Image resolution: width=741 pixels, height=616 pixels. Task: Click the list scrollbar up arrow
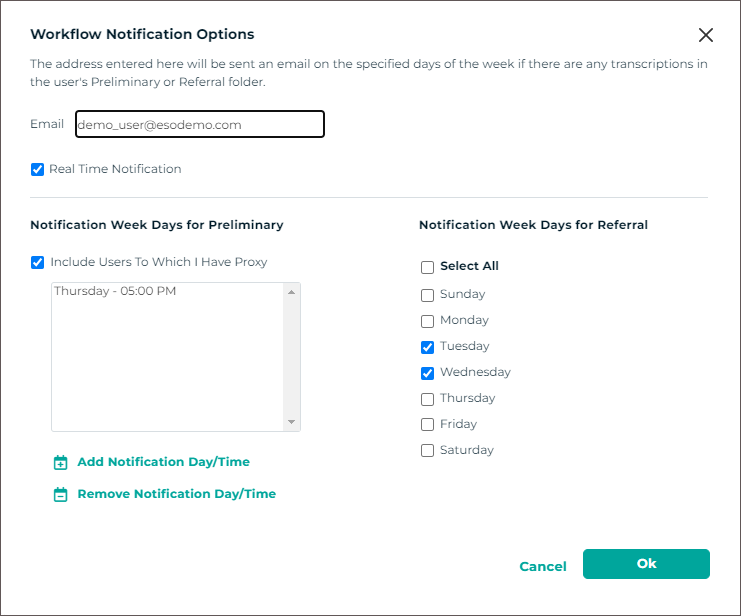coord(292,292)
